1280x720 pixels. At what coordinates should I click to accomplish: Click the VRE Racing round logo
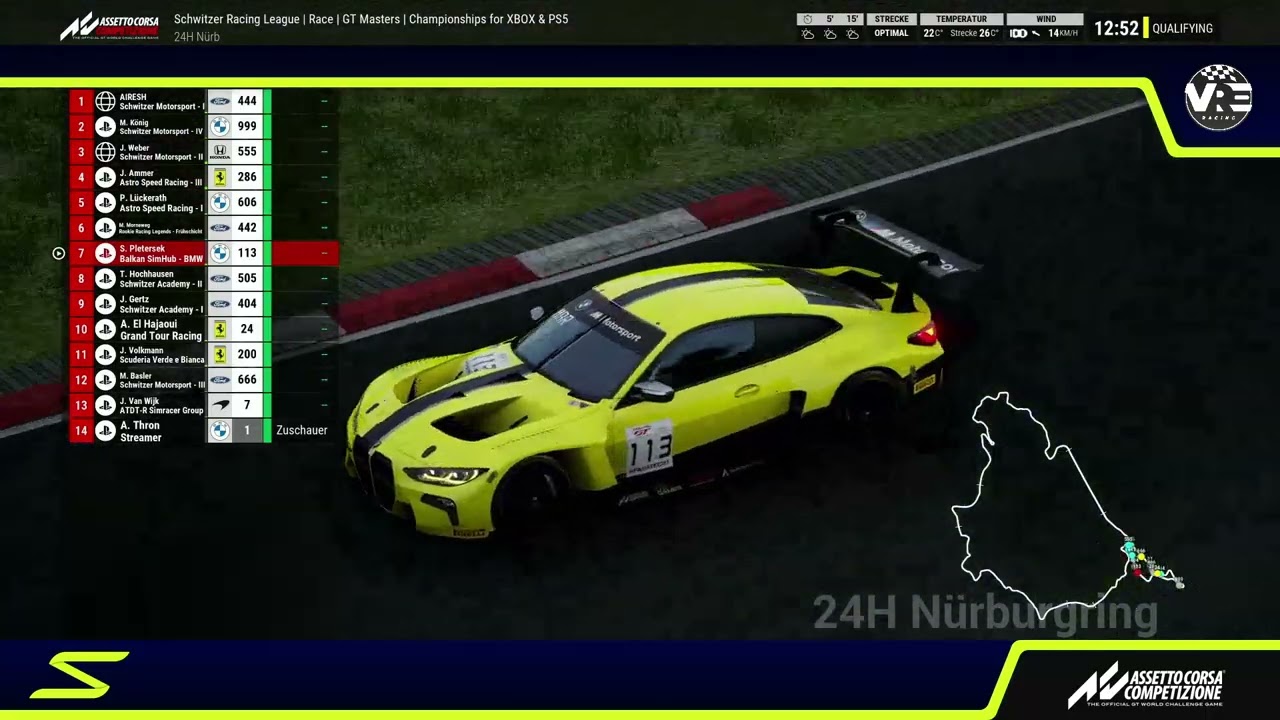pyautogui.click(x=1218, y=98)
